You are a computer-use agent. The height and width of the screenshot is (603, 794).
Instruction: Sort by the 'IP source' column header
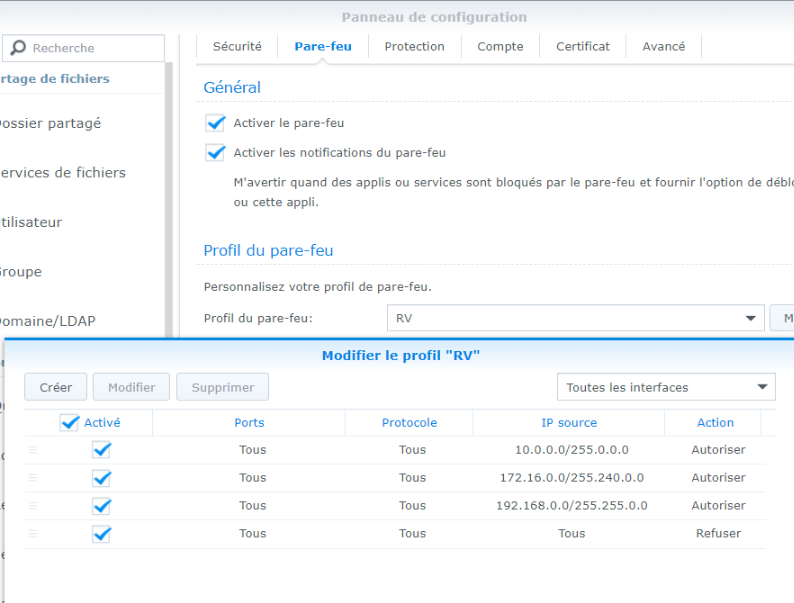tap(571, 423)
